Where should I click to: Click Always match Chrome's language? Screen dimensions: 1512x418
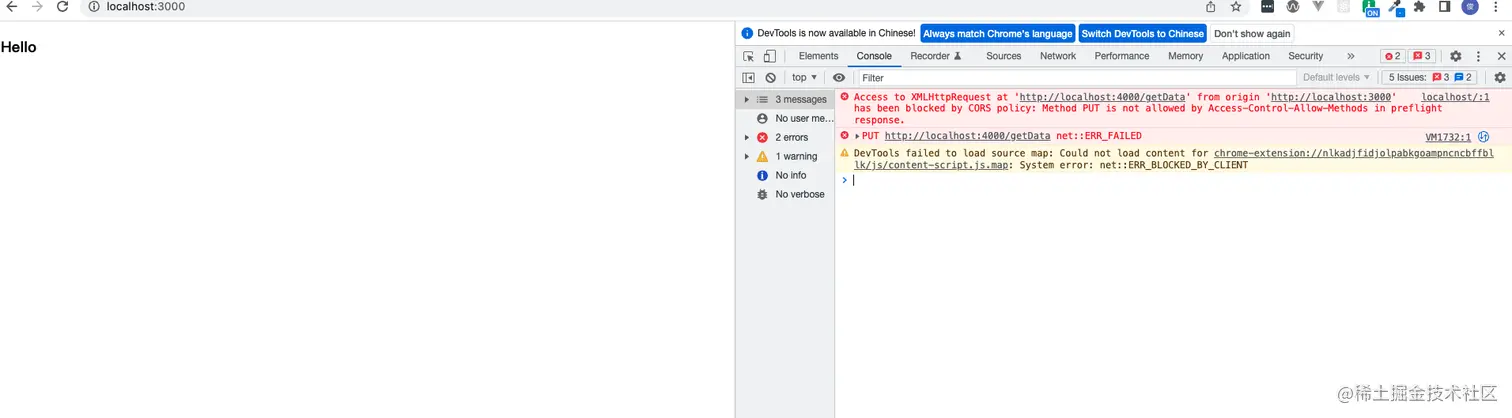tap(998, 33)
